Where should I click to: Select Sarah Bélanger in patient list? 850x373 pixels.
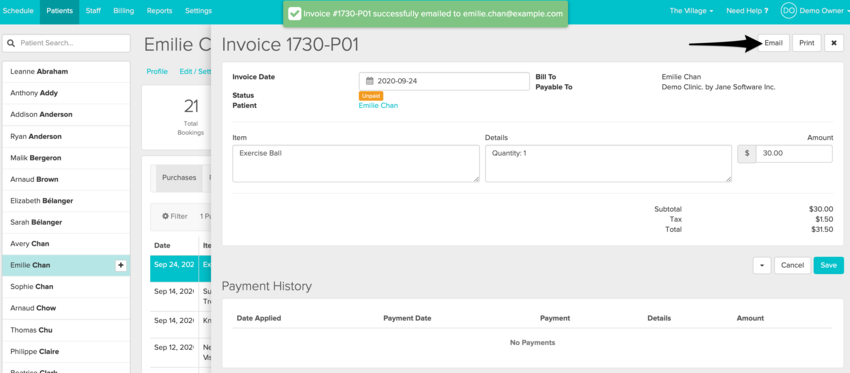click(66, 222)
